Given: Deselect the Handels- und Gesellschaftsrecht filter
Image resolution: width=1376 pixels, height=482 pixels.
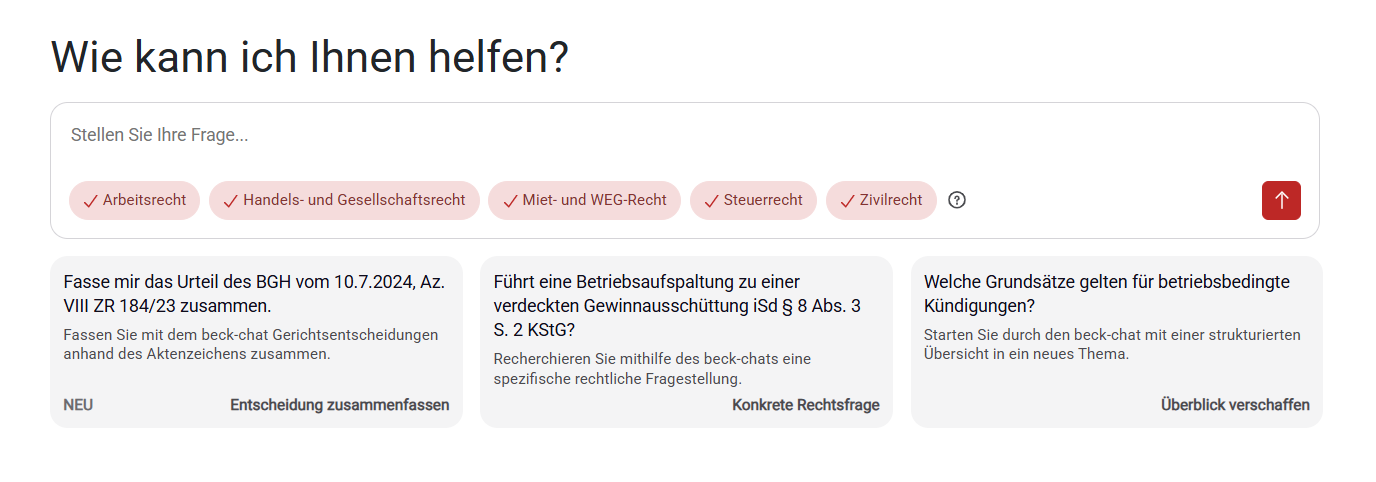Looking at the screenshot, I should point(344,200).
